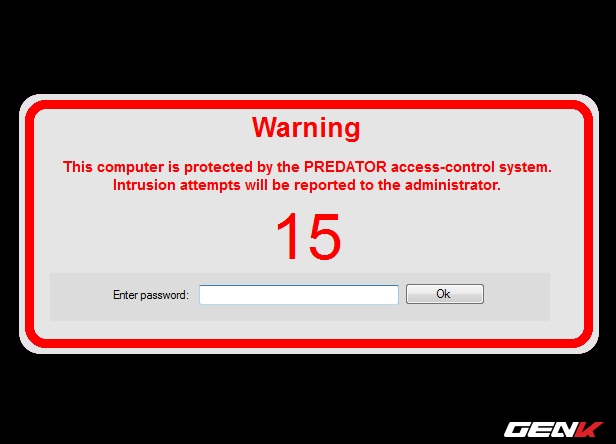
Task: Click the red K in GENK logo
Action: 591,429
